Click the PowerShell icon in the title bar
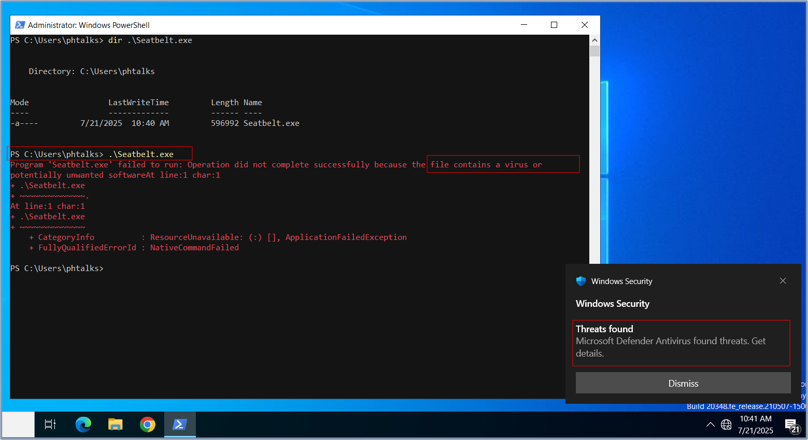This screenshot has width=808, height=440. point(20,25)
